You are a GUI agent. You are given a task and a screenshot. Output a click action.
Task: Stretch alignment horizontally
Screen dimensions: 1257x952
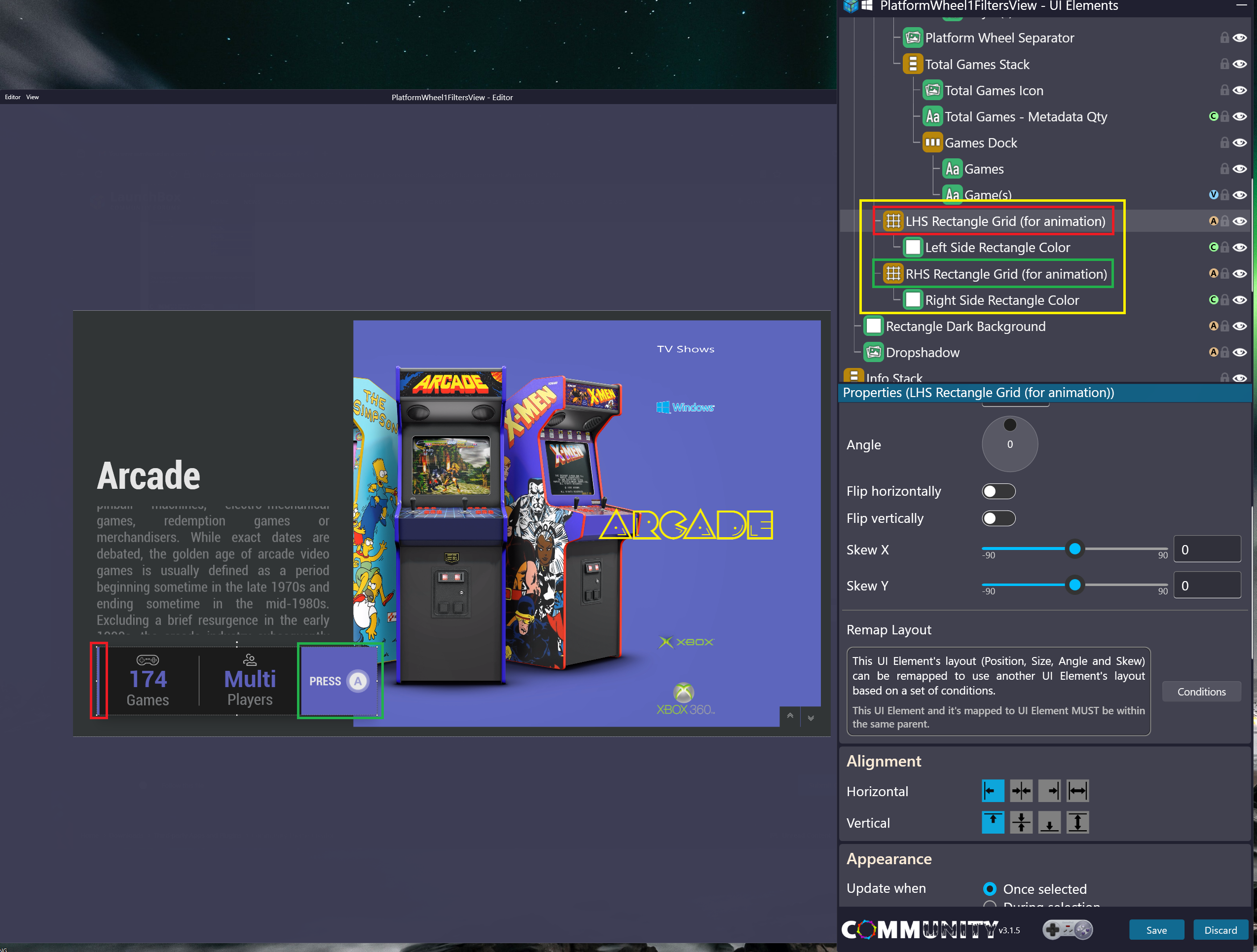coord(1078,791)
